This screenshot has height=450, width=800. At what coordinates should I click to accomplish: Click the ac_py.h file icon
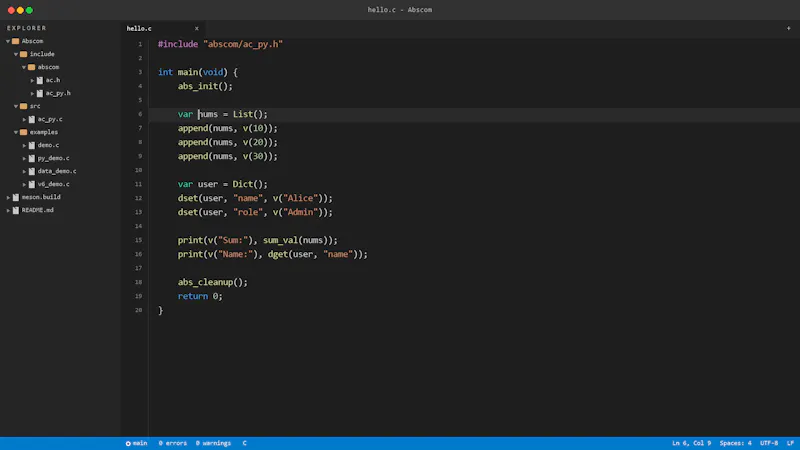coord(40,93)
